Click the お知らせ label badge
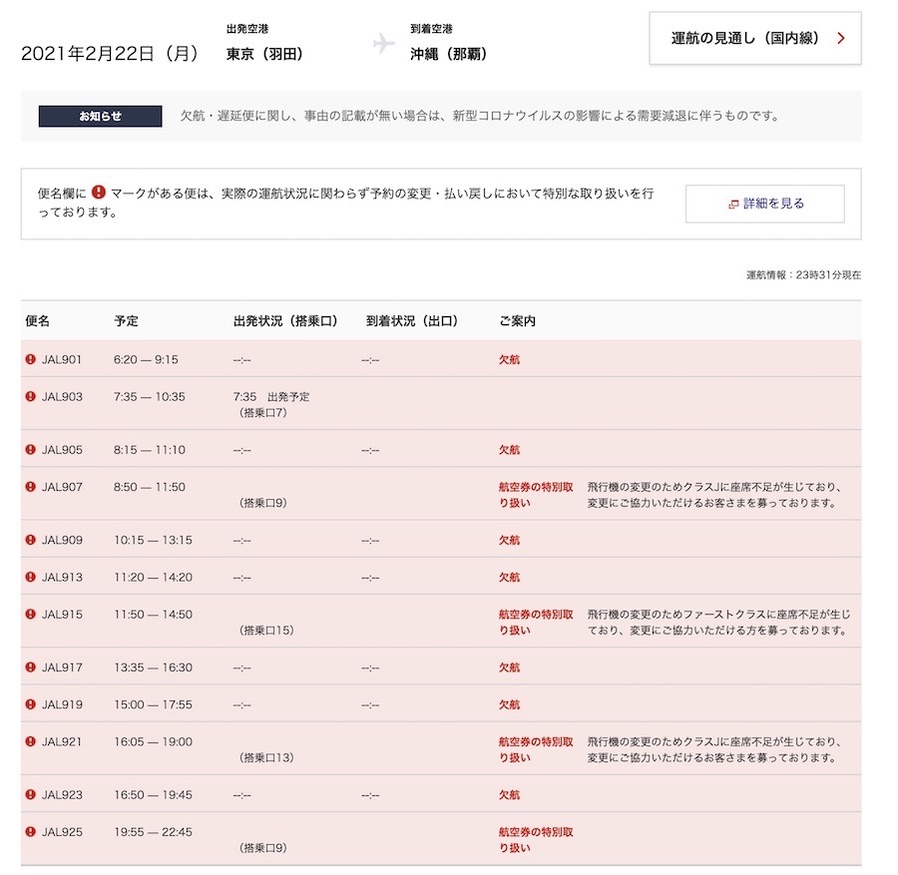This screenshot has height=875, width=898. click(100, 116)
